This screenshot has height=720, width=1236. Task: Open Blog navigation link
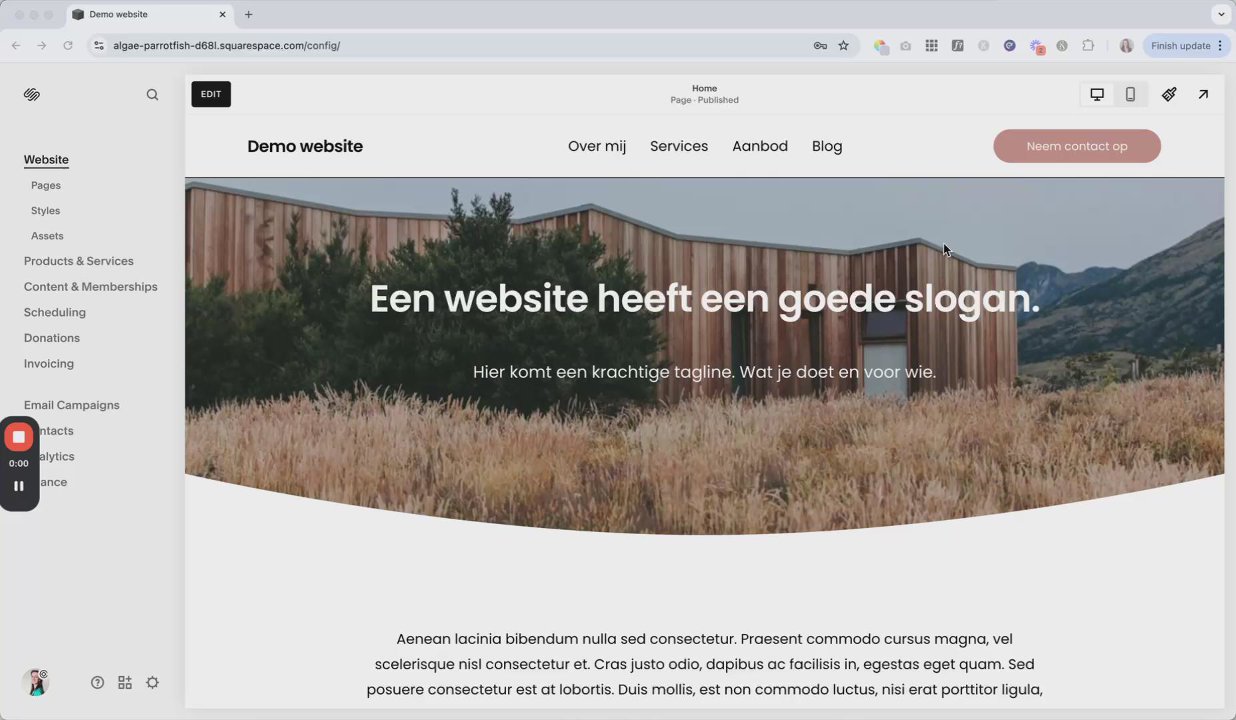click(827, 146)
